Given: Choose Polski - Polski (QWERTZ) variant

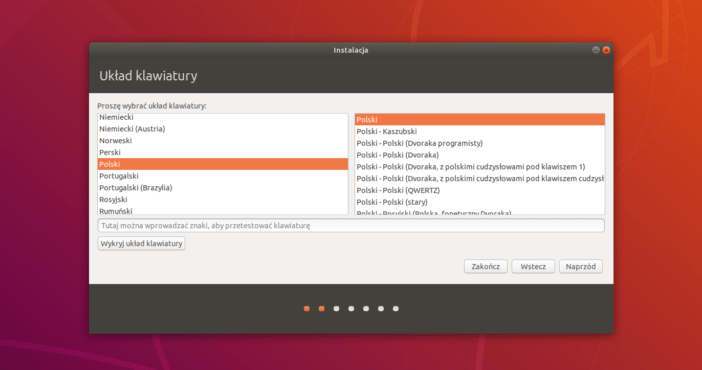Looking at the screenshot, I should (479, 190).
